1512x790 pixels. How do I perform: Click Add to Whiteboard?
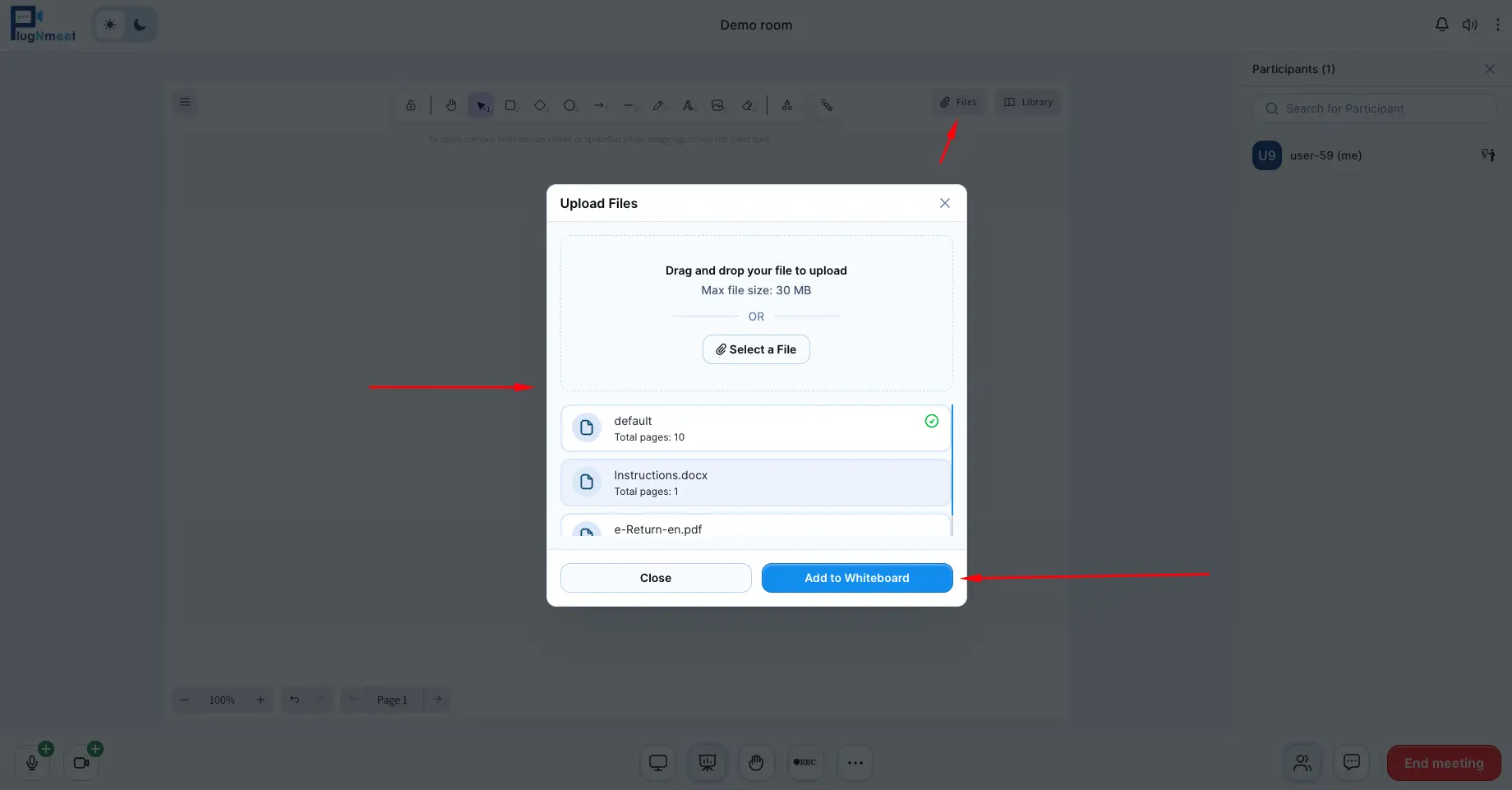[x=856, y=578]
